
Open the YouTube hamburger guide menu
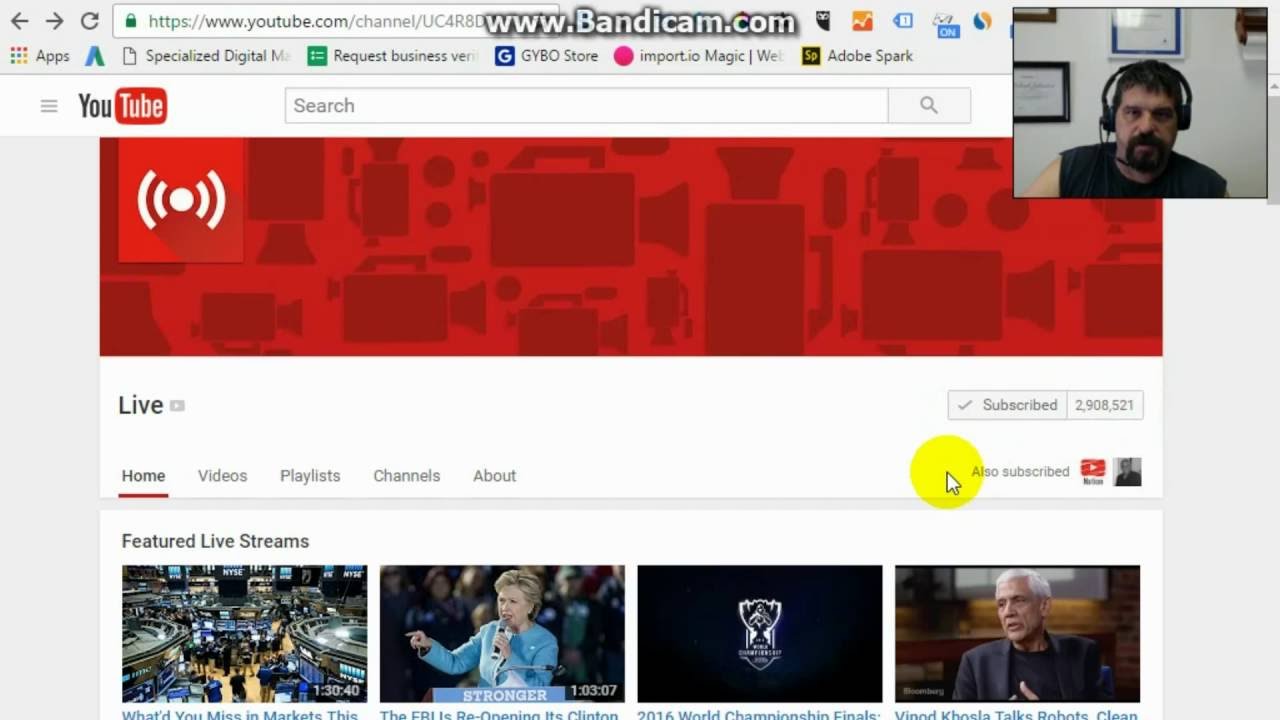49,106
